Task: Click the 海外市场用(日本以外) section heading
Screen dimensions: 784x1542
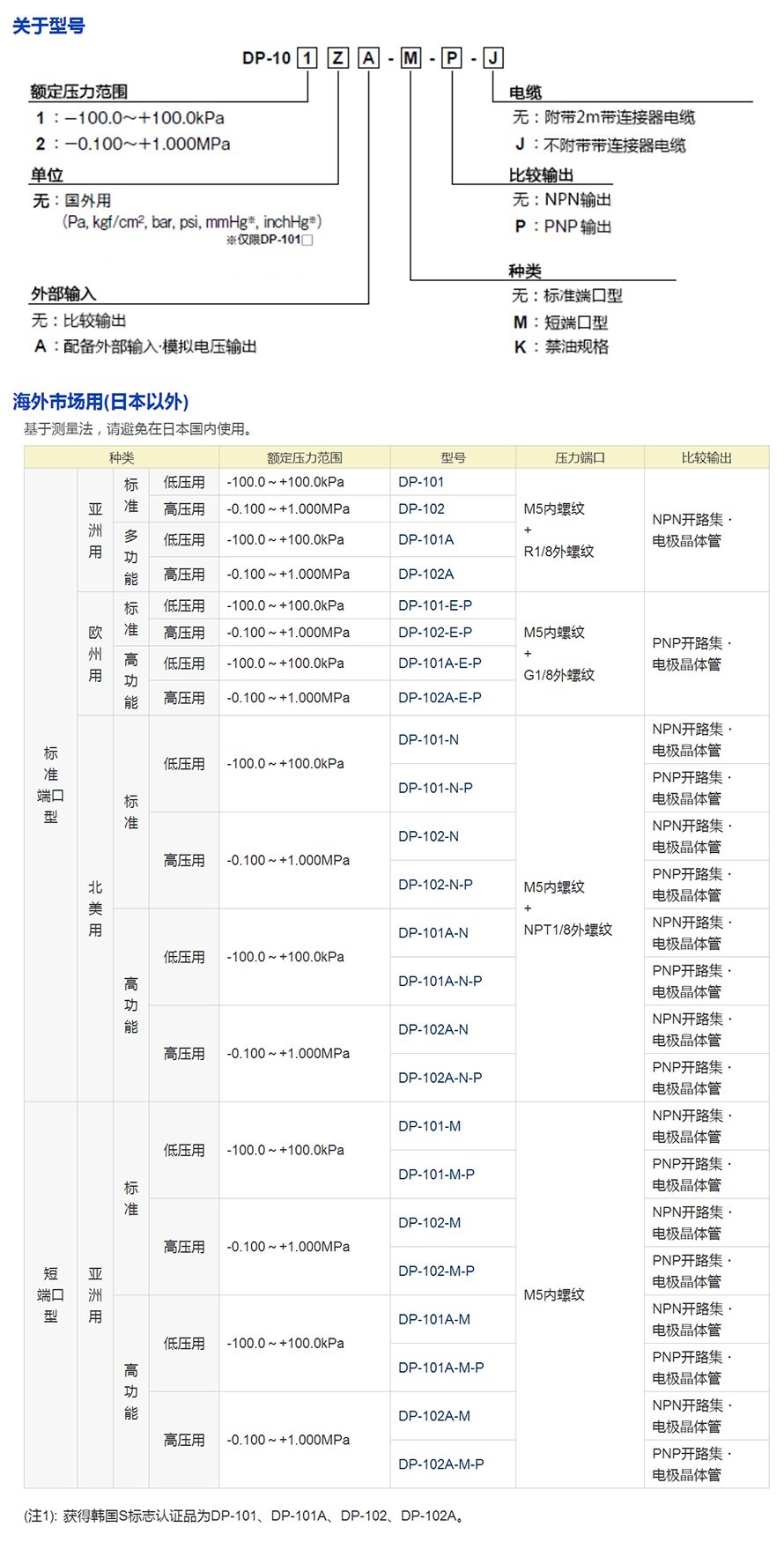Action: (100, 402)
